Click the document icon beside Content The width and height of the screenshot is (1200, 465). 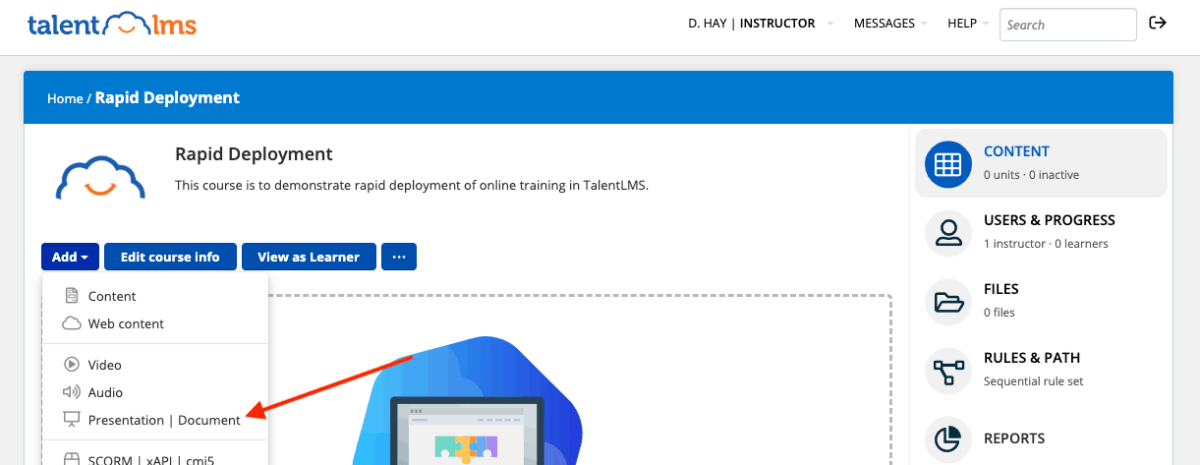[x=71, y=296]
